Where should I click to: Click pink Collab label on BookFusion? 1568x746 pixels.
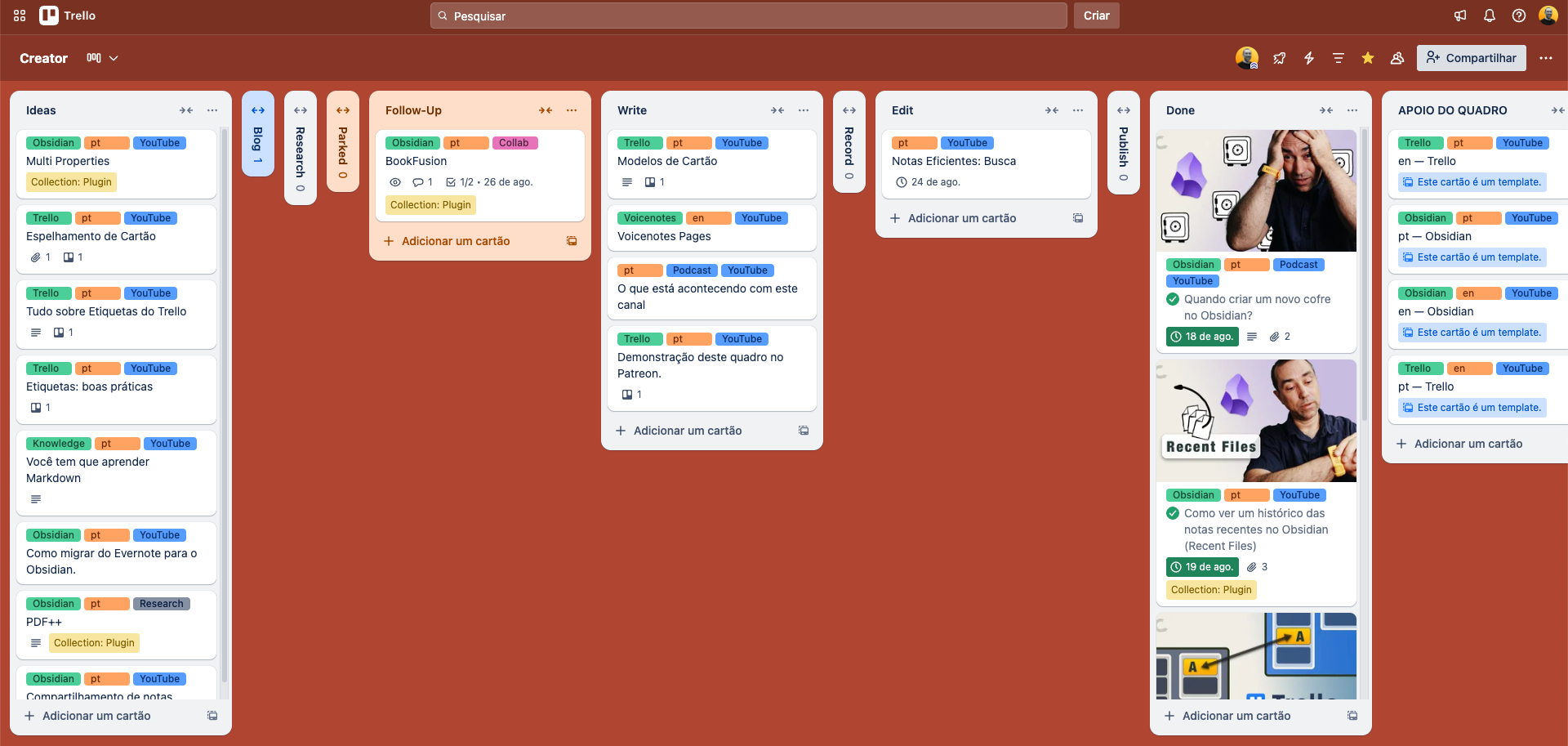pos(514,143)
